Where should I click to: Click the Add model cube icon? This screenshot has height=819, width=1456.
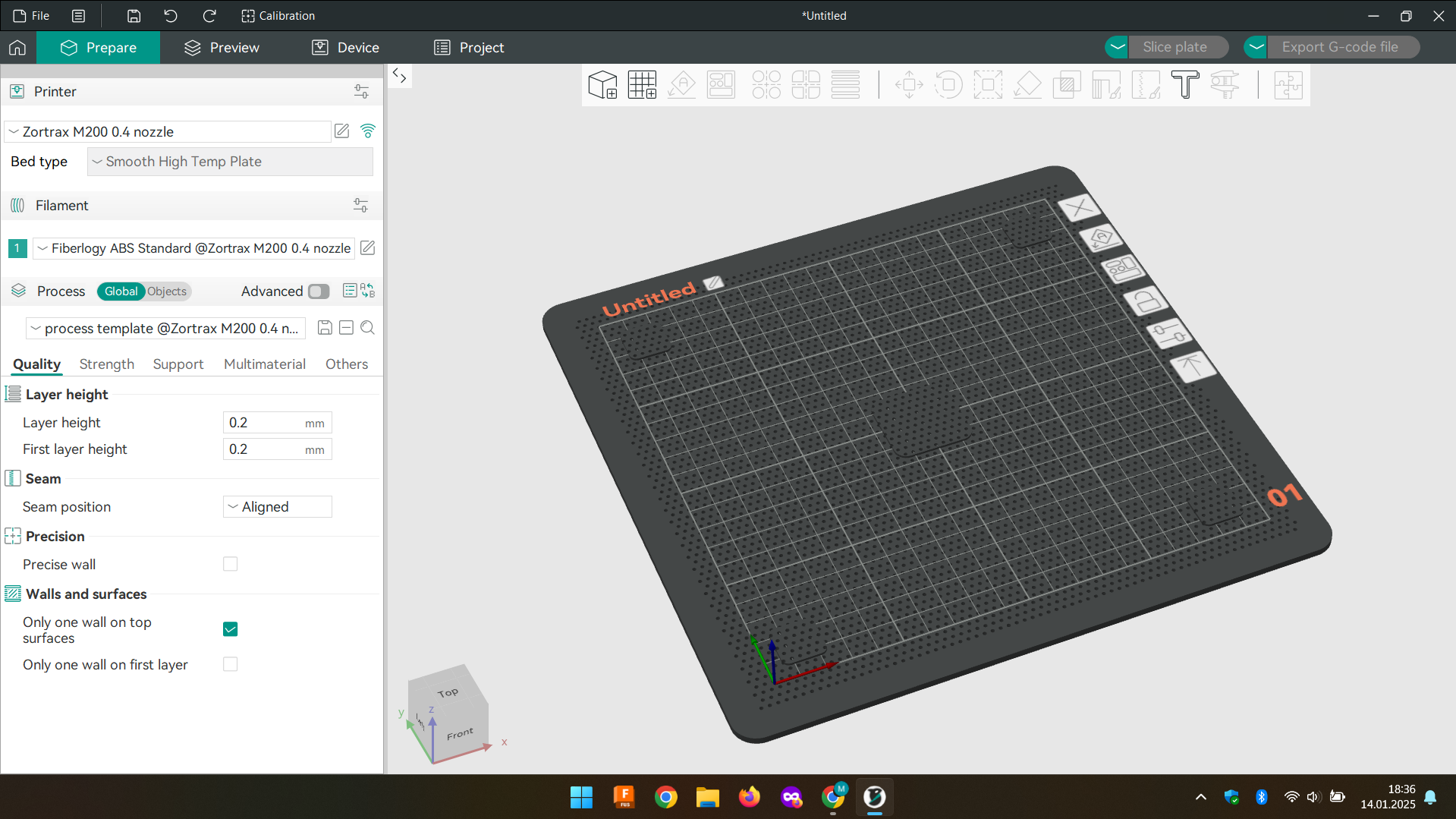click(602, 85)
